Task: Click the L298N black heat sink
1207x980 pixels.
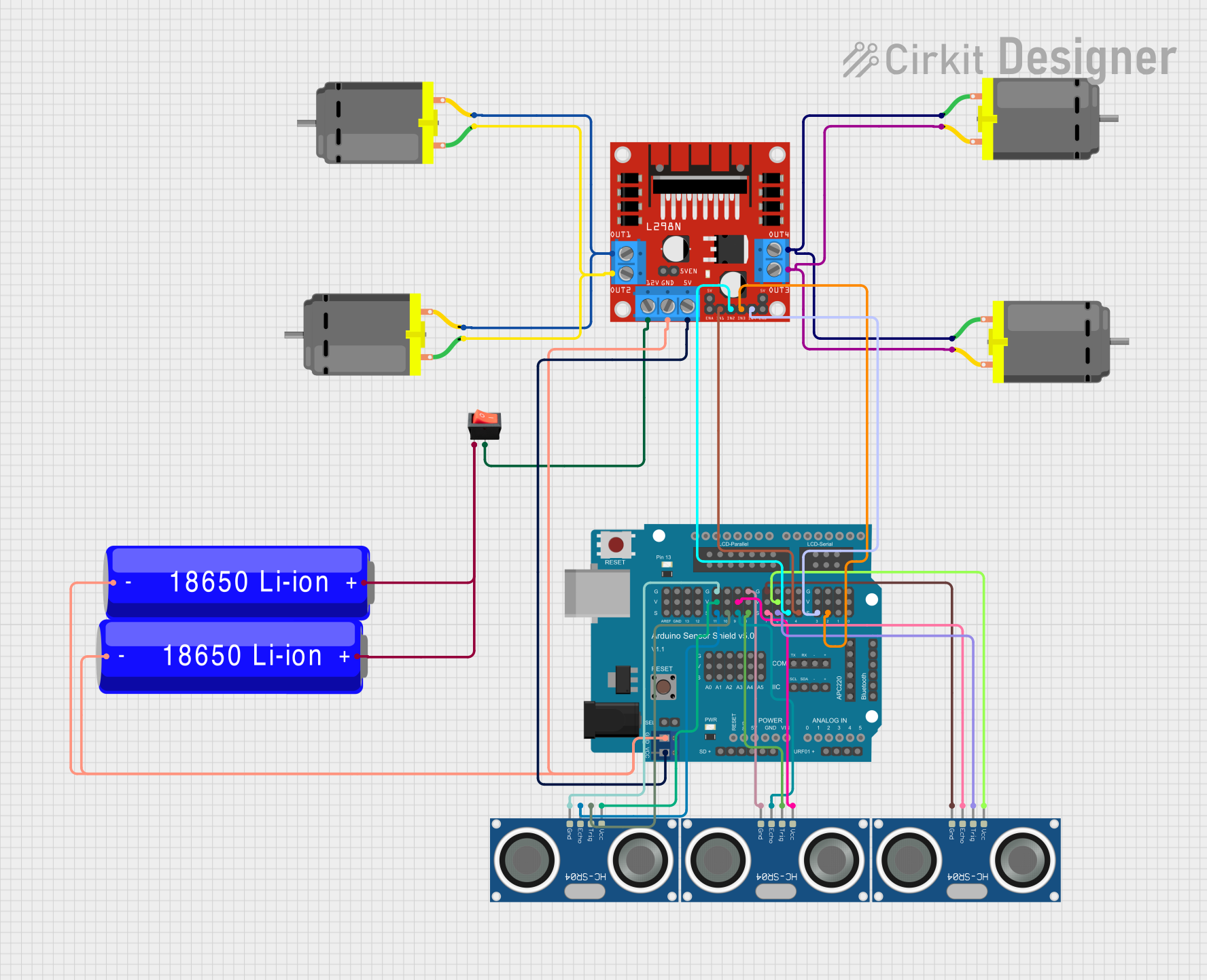Action: click(700, 175)
